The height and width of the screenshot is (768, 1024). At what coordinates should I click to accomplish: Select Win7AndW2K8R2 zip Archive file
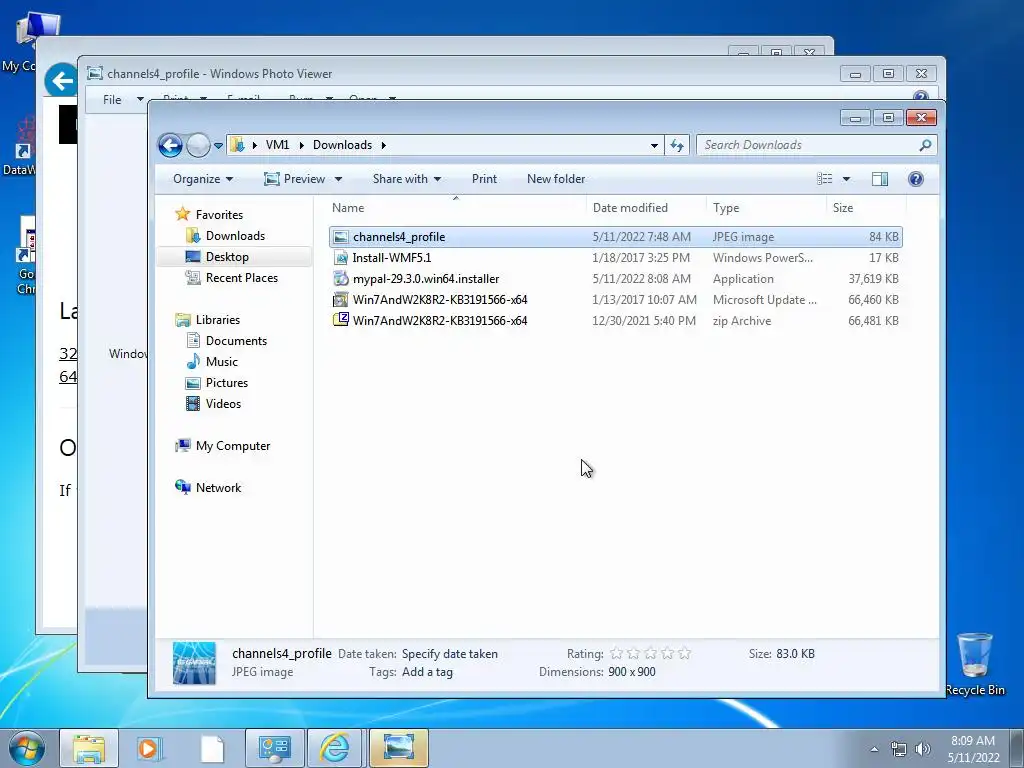click(x=616, y=321)
